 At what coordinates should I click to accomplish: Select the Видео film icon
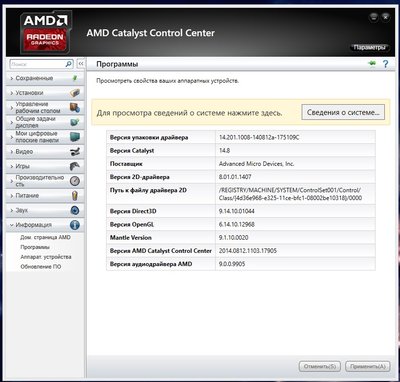(x=75, y=151)
